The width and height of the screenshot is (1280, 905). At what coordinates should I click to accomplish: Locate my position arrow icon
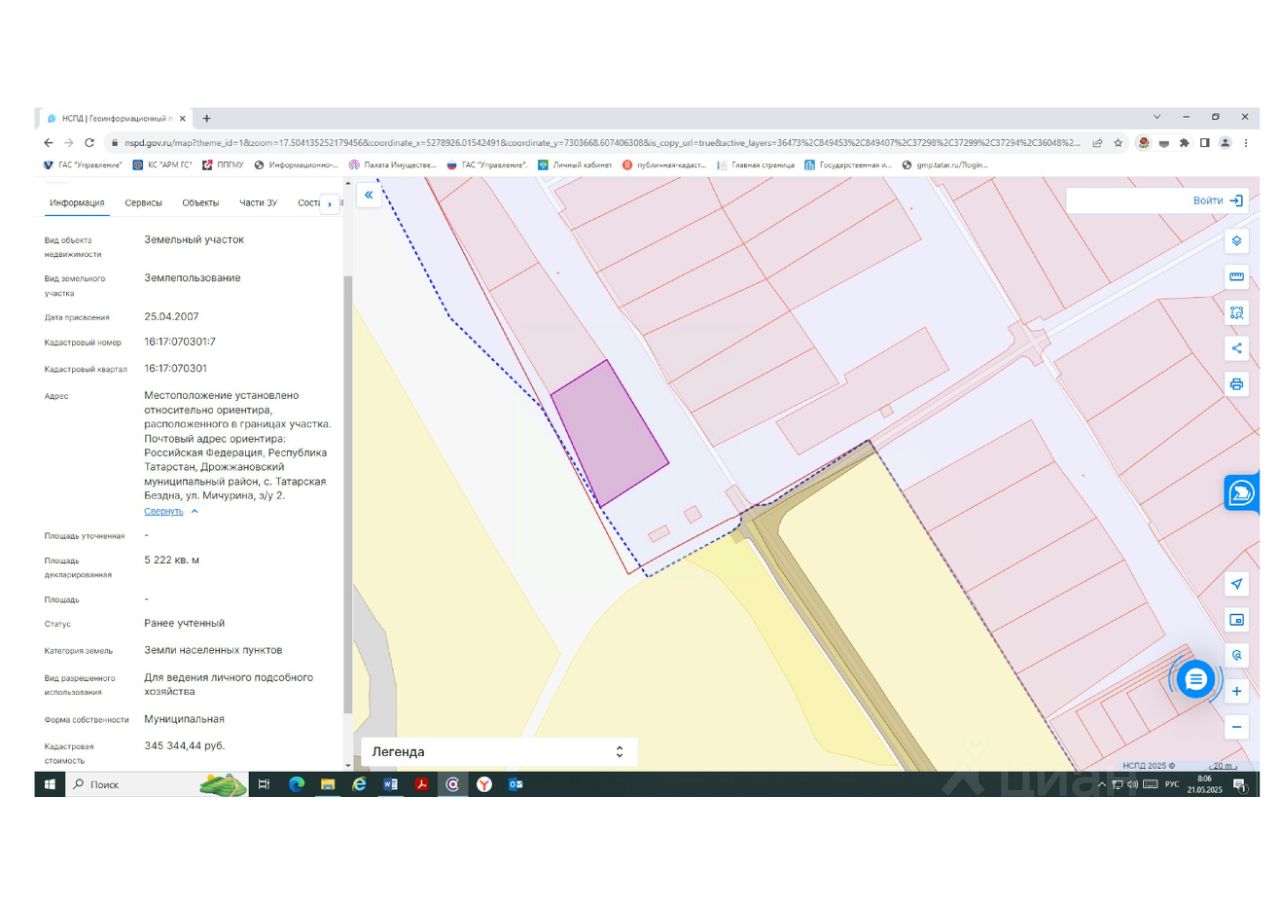[1237, 584]
